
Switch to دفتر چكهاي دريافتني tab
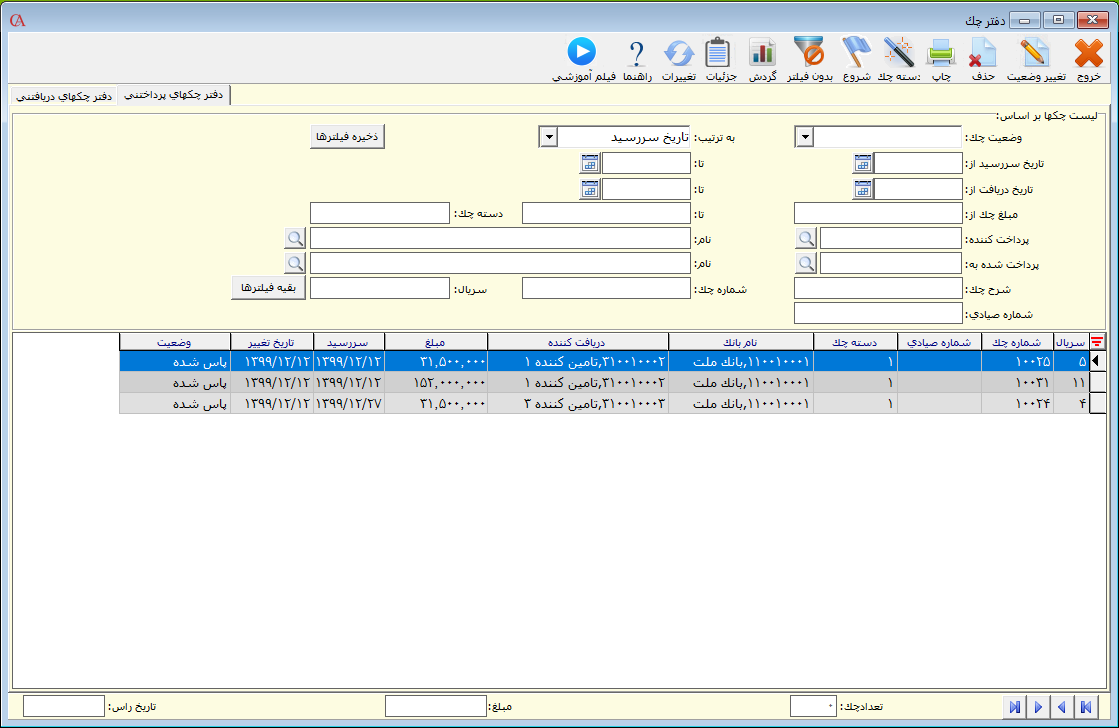coord(63,96)
